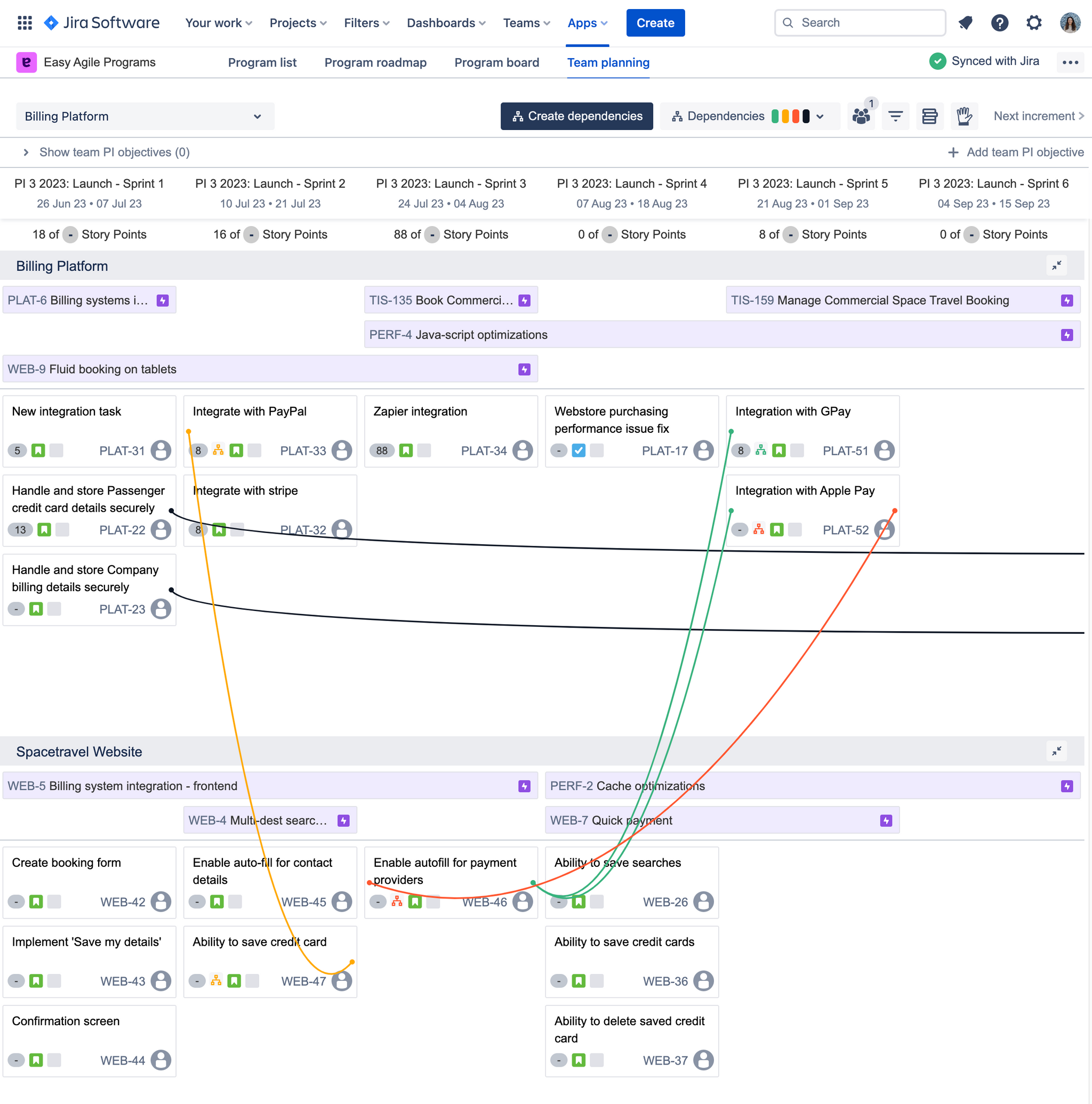Screen dimensions: 1092x1104
Task: Open the Dependencies color filter dropdown
Action: click(820, 117)
